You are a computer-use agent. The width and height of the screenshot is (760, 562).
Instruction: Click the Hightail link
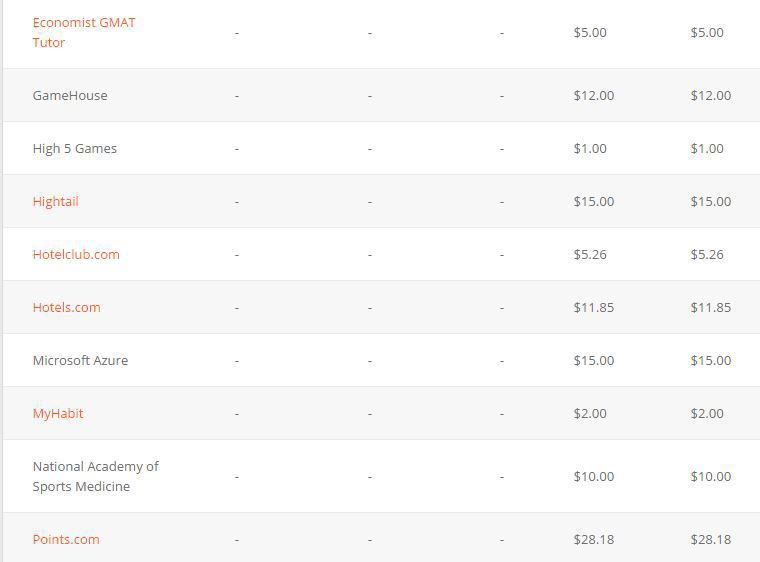point(55,201)
